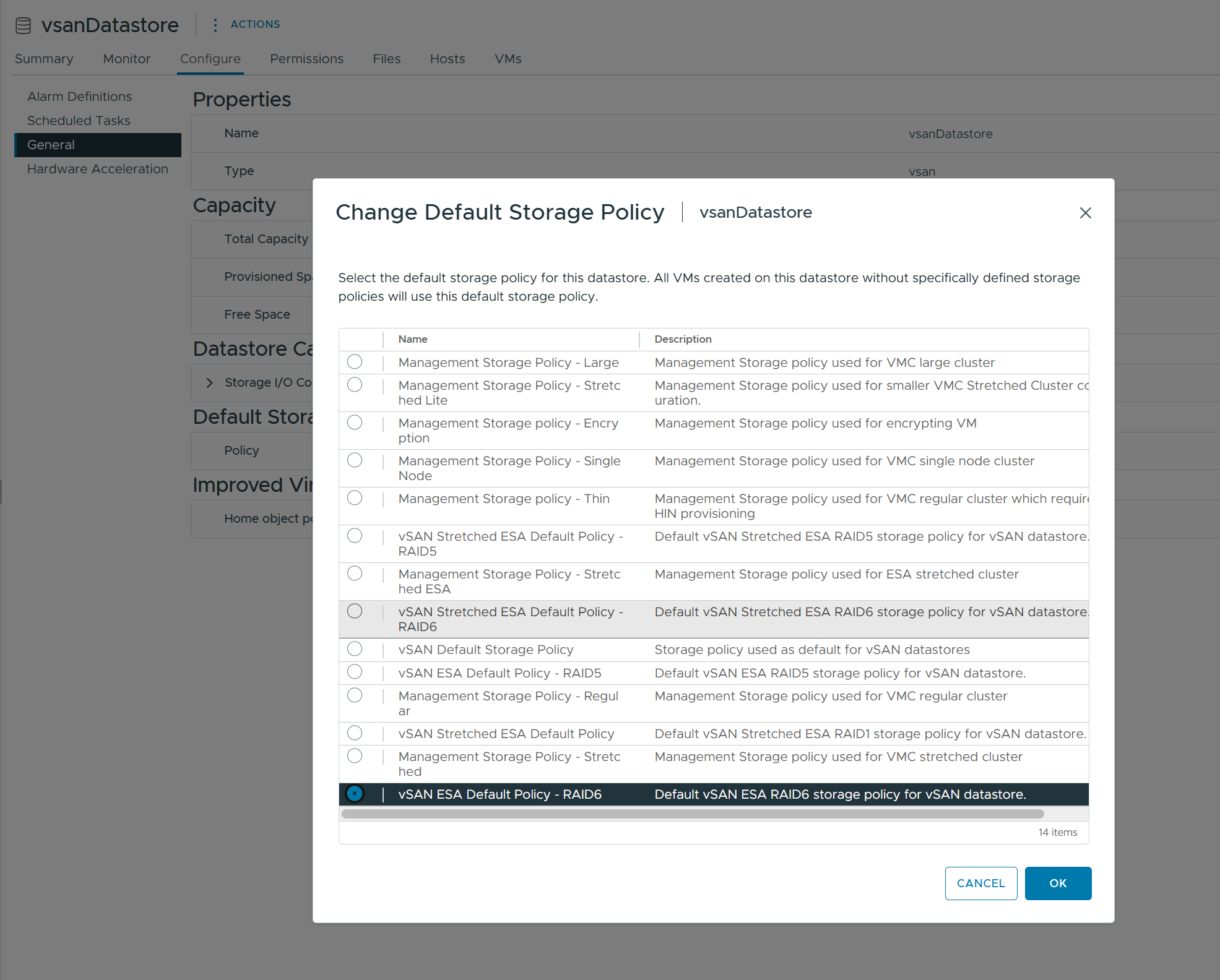Select vSAN Stretched ESA Default Policy - RAID6
The width and height of the screenshot is (1220, 980).
(355, 611)
